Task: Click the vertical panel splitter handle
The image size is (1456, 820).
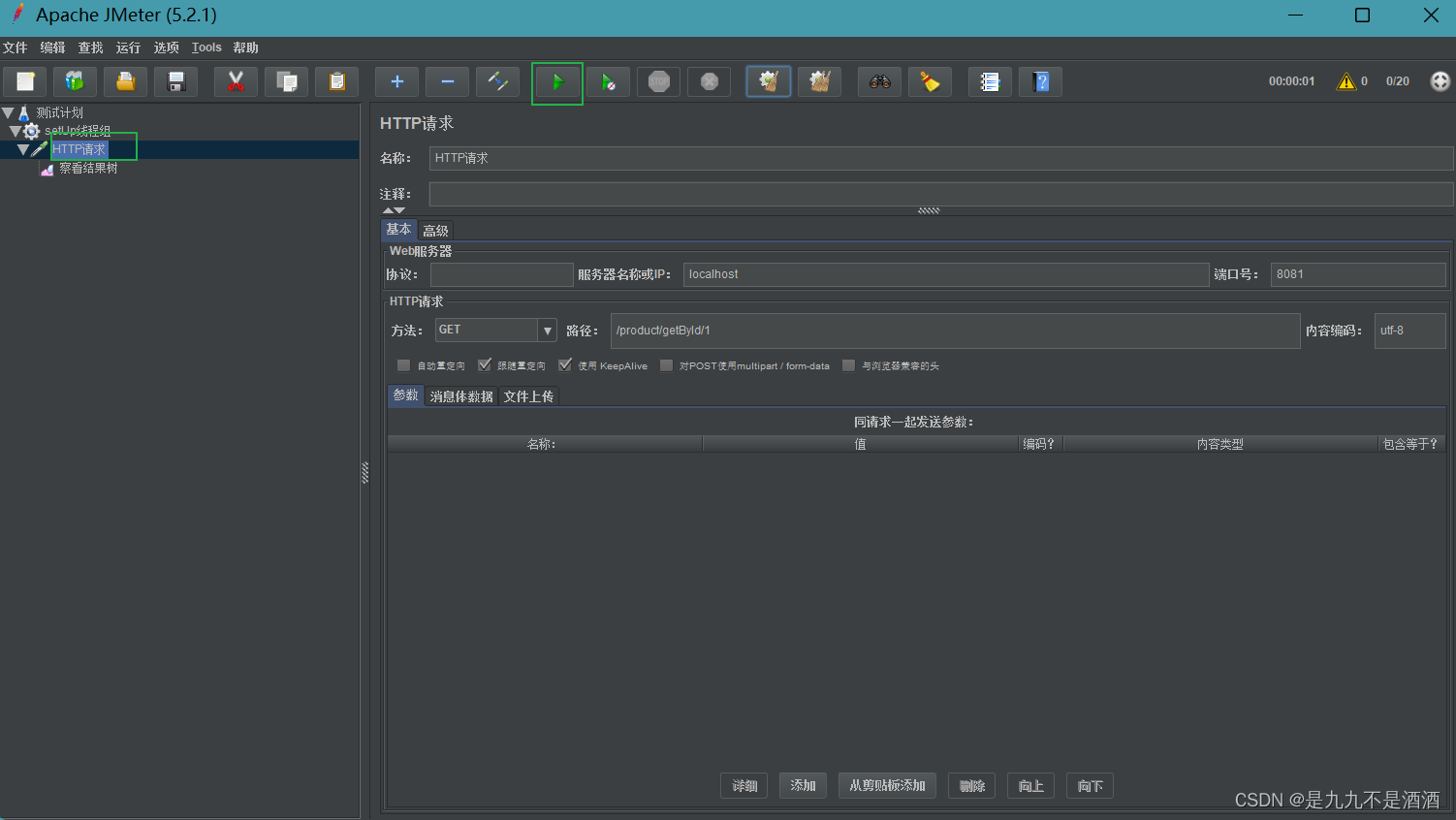Action: pos(365,473)
